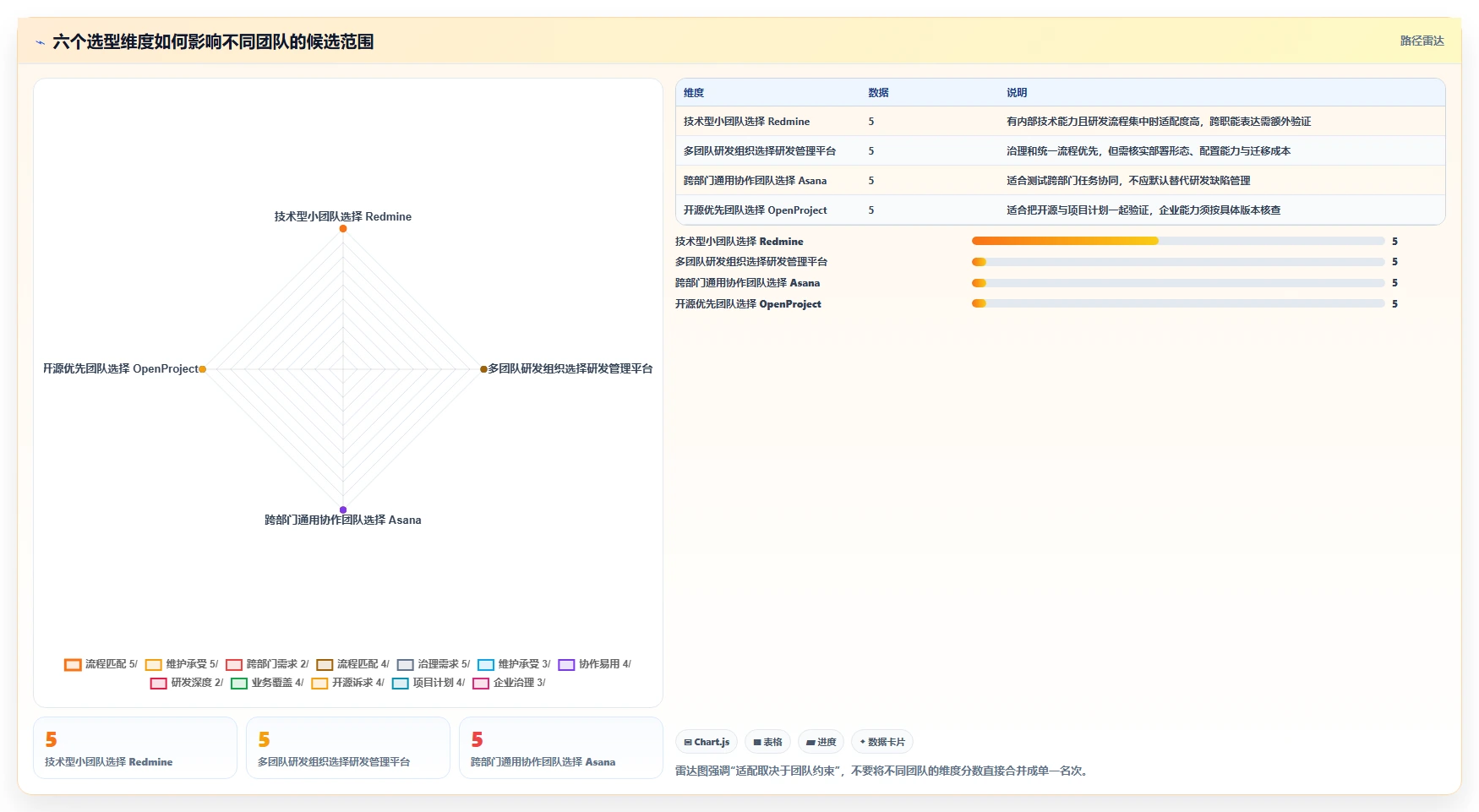Click radar axis label 技术型小团队选择 Redmine

tap(343, 216)
